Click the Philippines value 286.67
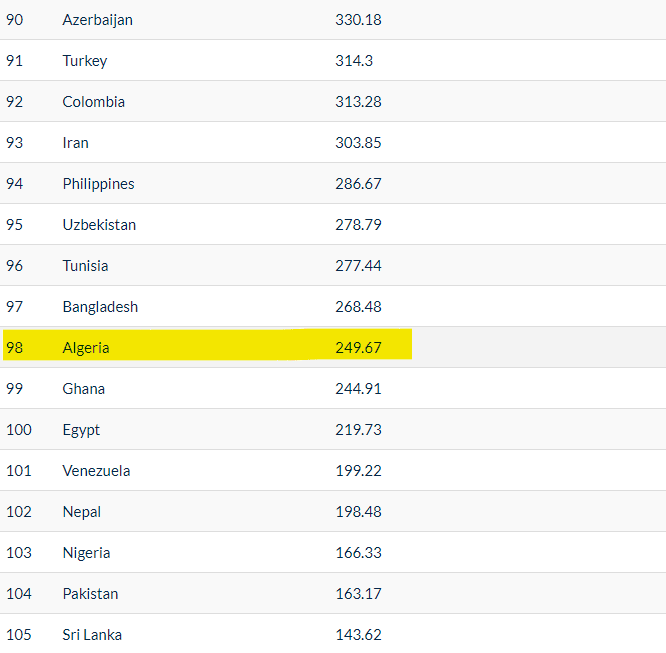Image resolution: width=666 pixels, height=653 pixels. [358, 184]
